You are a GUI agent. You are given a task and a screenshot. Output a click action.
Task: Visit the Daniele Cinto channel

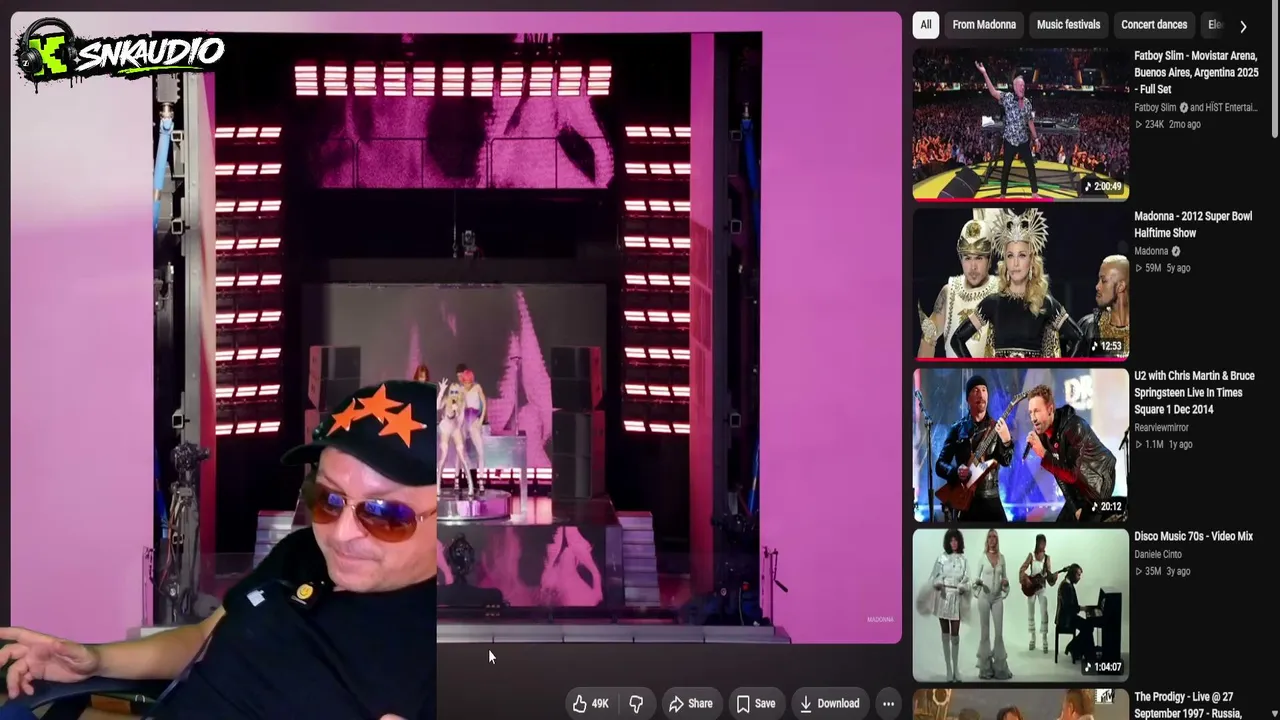[x=1158, y=554]
